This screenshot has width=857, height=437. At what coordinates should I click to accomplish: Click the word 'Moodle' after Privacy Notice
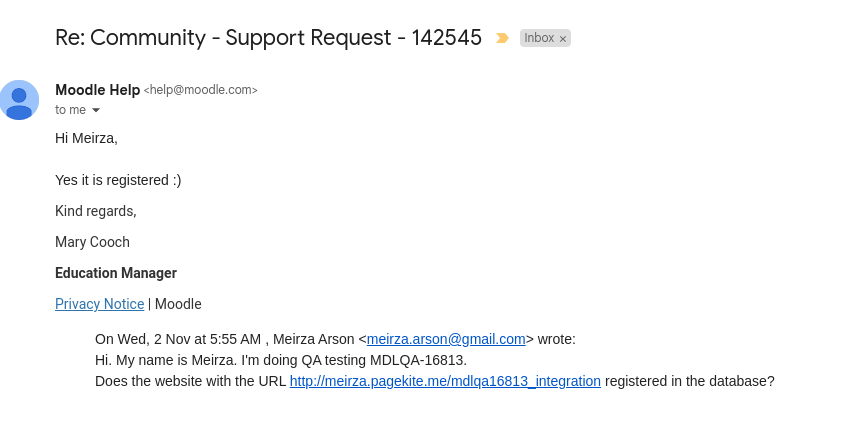[178, 304]
